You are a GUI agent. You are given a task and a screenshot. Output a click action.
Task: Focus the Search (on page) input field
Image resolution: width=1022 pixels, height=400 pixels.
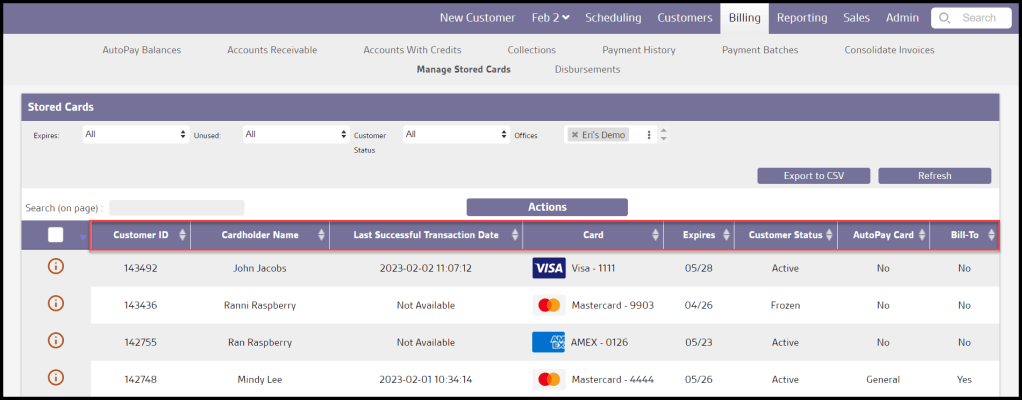point(176,208)
